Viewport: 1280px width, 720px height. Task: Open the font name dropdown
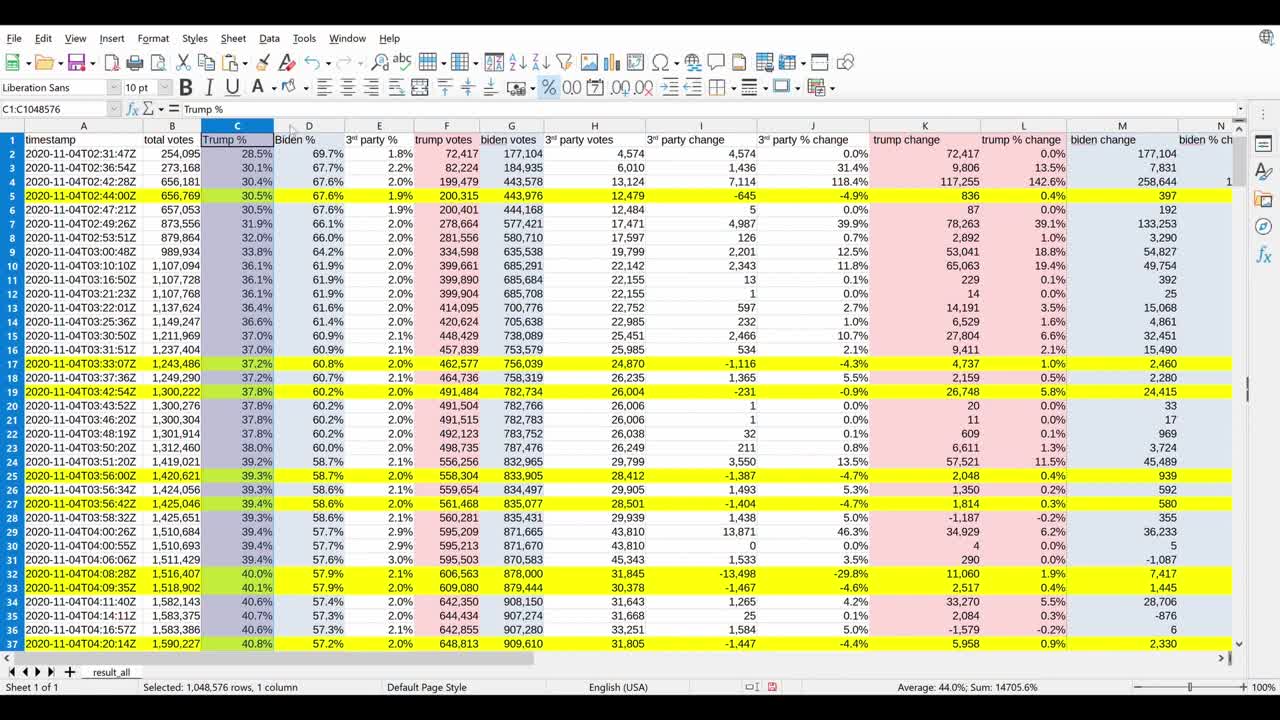[x=114, y=88]
